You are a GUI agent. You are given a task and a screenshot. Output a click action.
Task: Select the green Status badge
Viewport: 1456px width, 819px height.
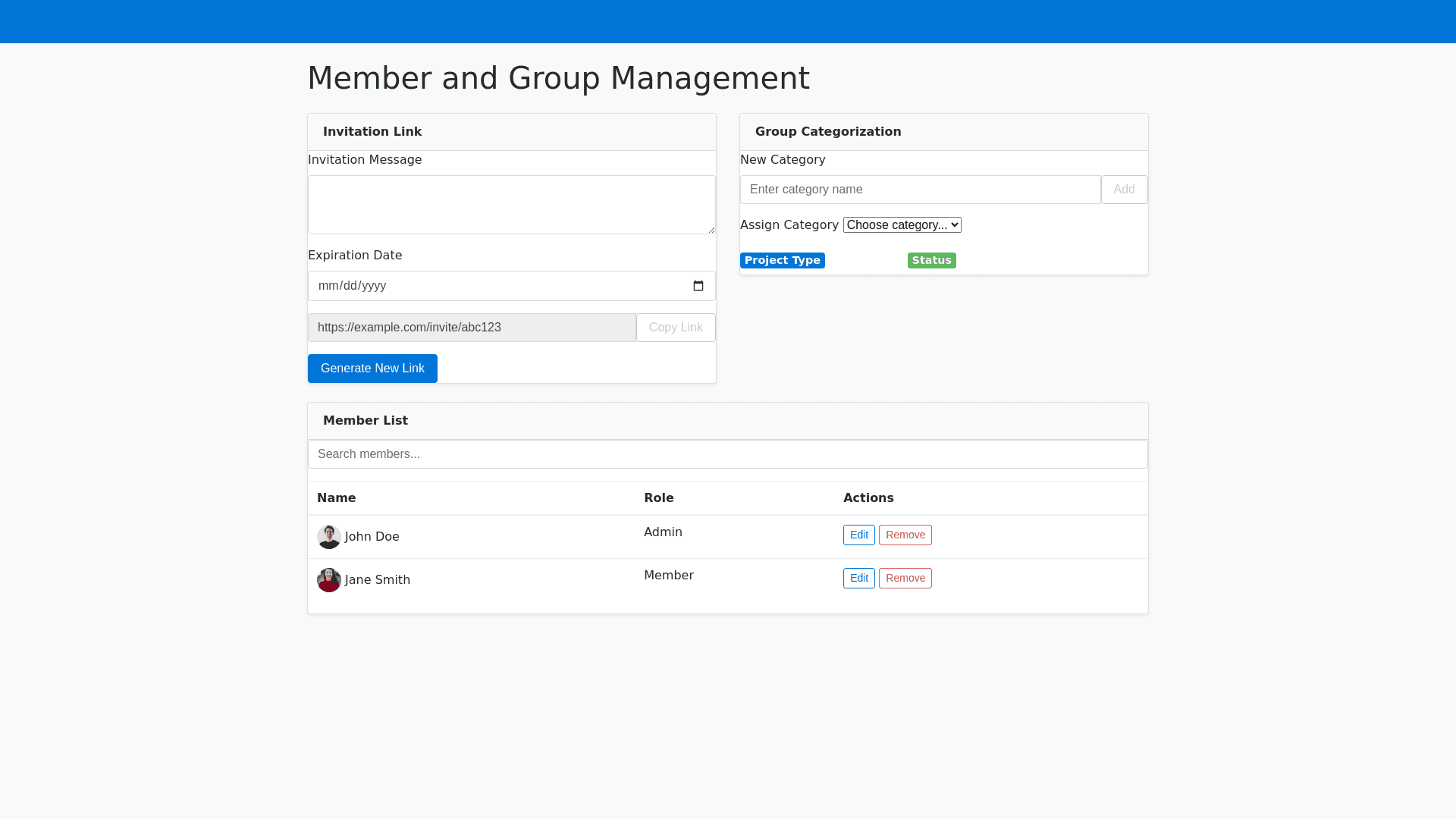click(931, 261)
